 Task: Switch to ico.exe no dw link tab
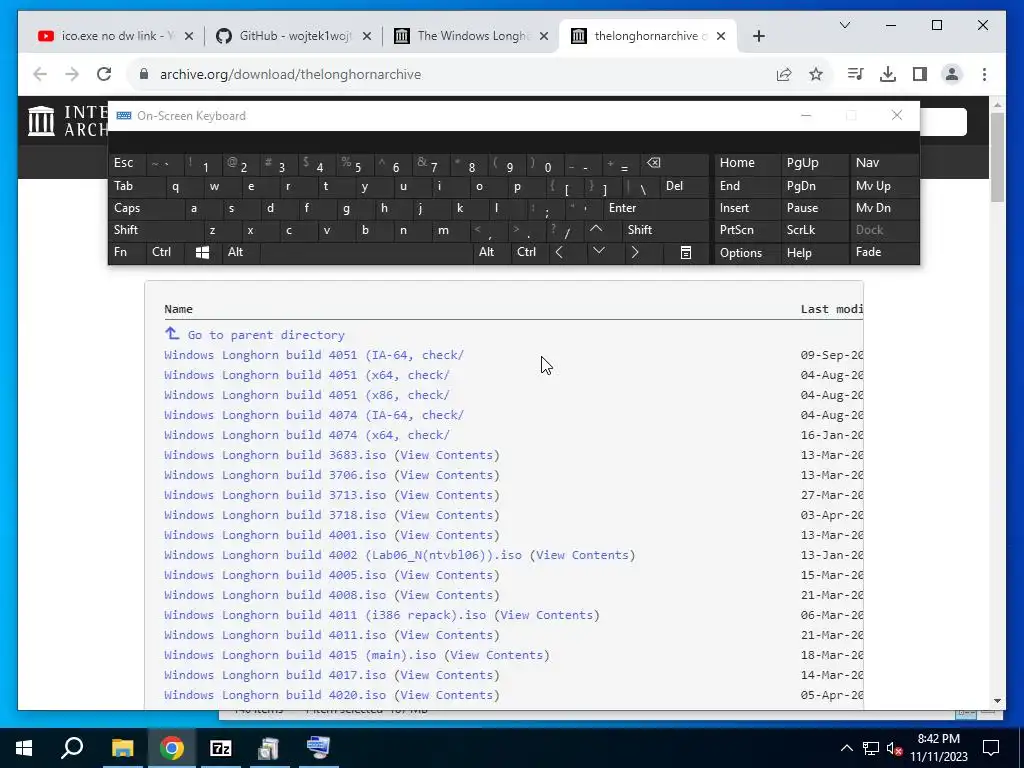(116, 36)
